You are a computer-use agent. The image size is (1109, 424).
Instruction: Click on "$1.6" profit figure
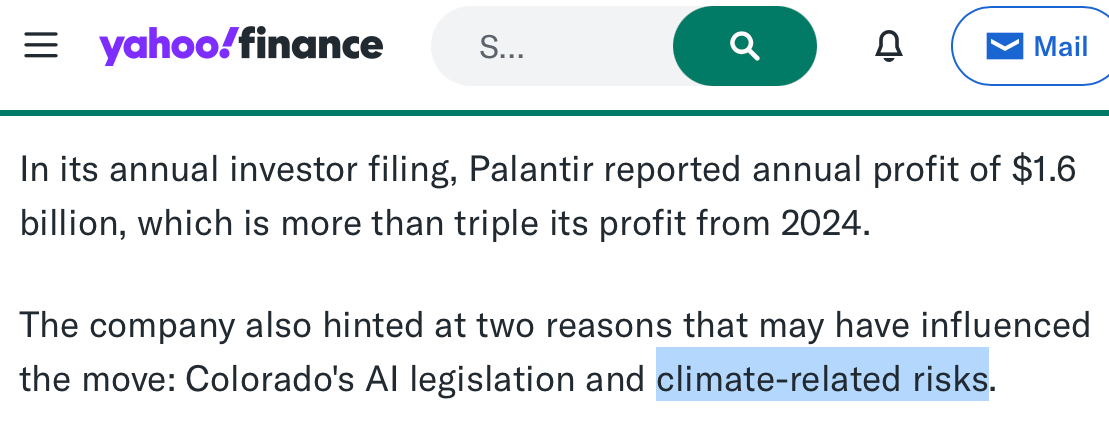point(1044,170)
